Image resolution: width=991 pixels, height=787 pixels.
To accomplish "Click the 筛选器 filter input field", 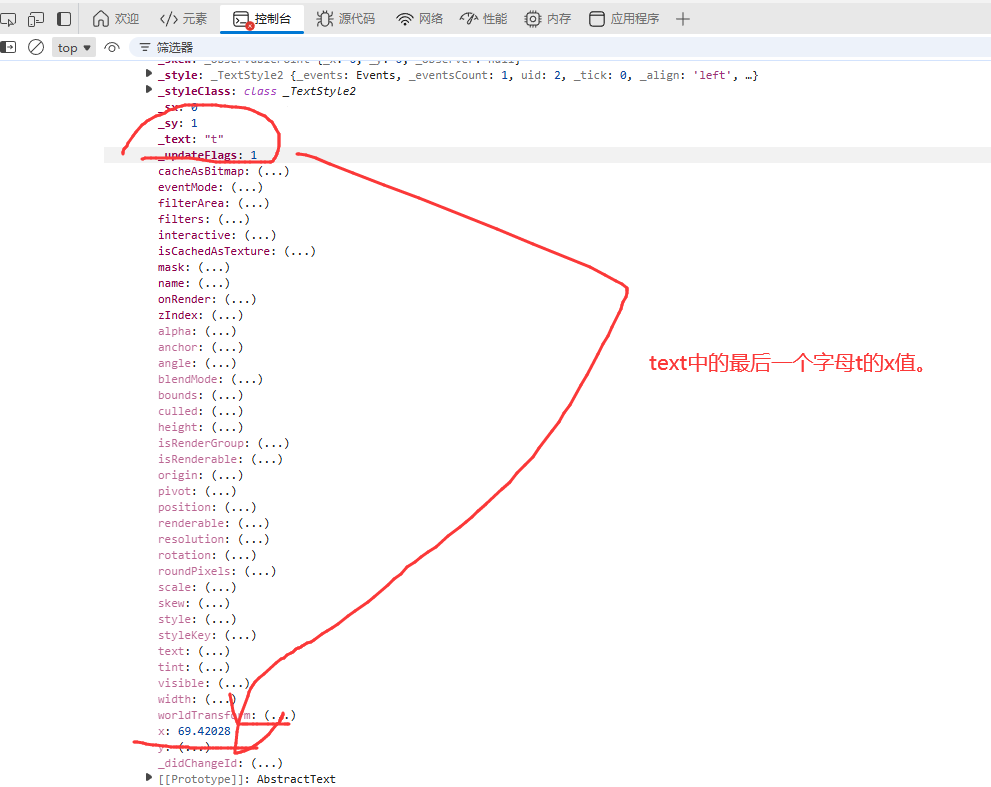I will (562, 47).
